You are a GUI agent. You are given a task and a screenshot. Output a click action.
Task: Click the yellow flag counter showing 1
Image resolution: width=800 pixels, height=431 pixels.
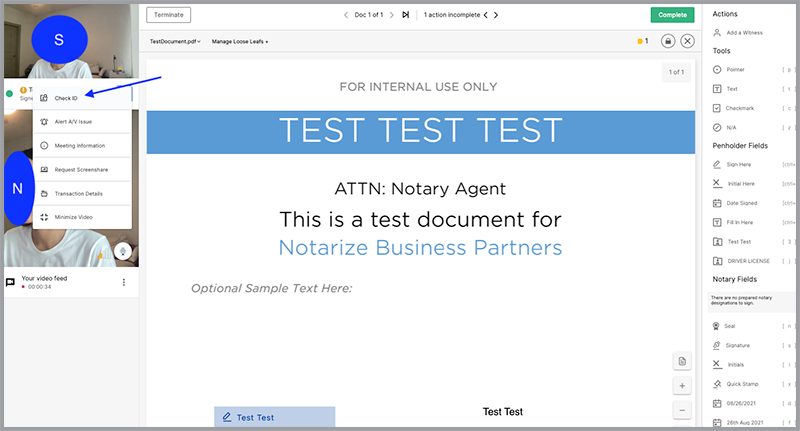[x=643, y=41]
